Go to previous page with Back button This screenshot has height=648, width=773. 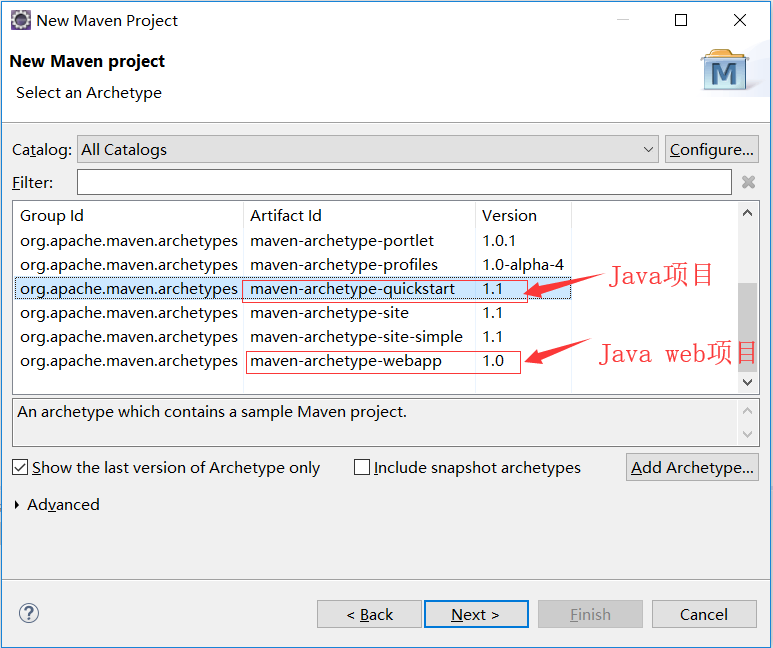coord(369,614)
